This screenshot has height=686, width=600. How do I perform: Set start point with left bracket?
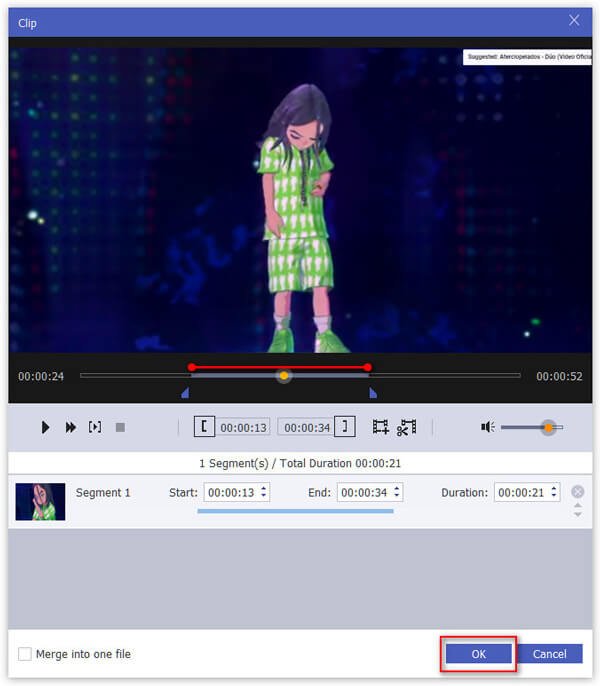[x=204, y=427]
